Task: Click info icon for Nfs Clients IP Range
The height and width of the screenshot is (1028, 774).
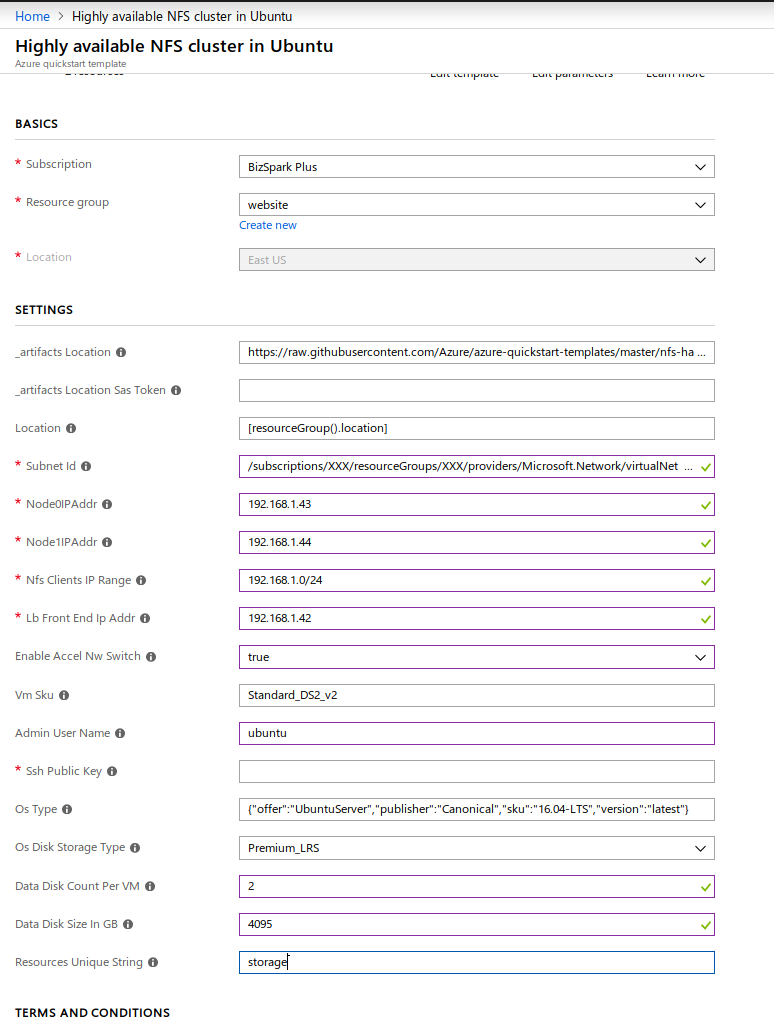Action: pos(141,581)
